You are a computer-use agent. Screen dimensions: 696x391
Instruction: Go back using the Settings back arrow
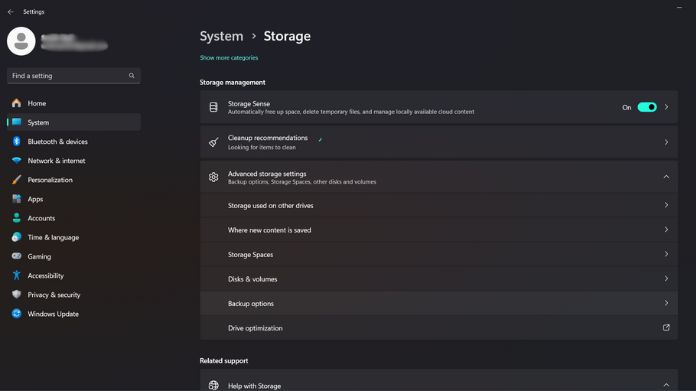[x=11, y=12]
